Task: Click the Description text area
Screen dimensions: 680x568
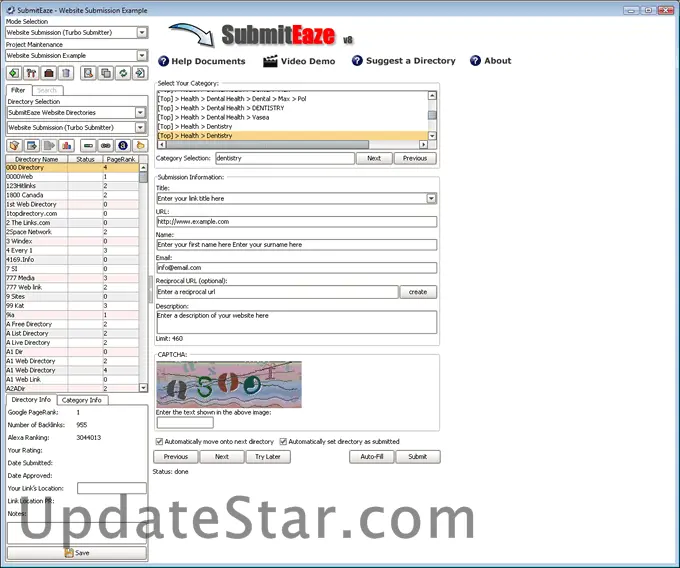Action: coord(297,322)
